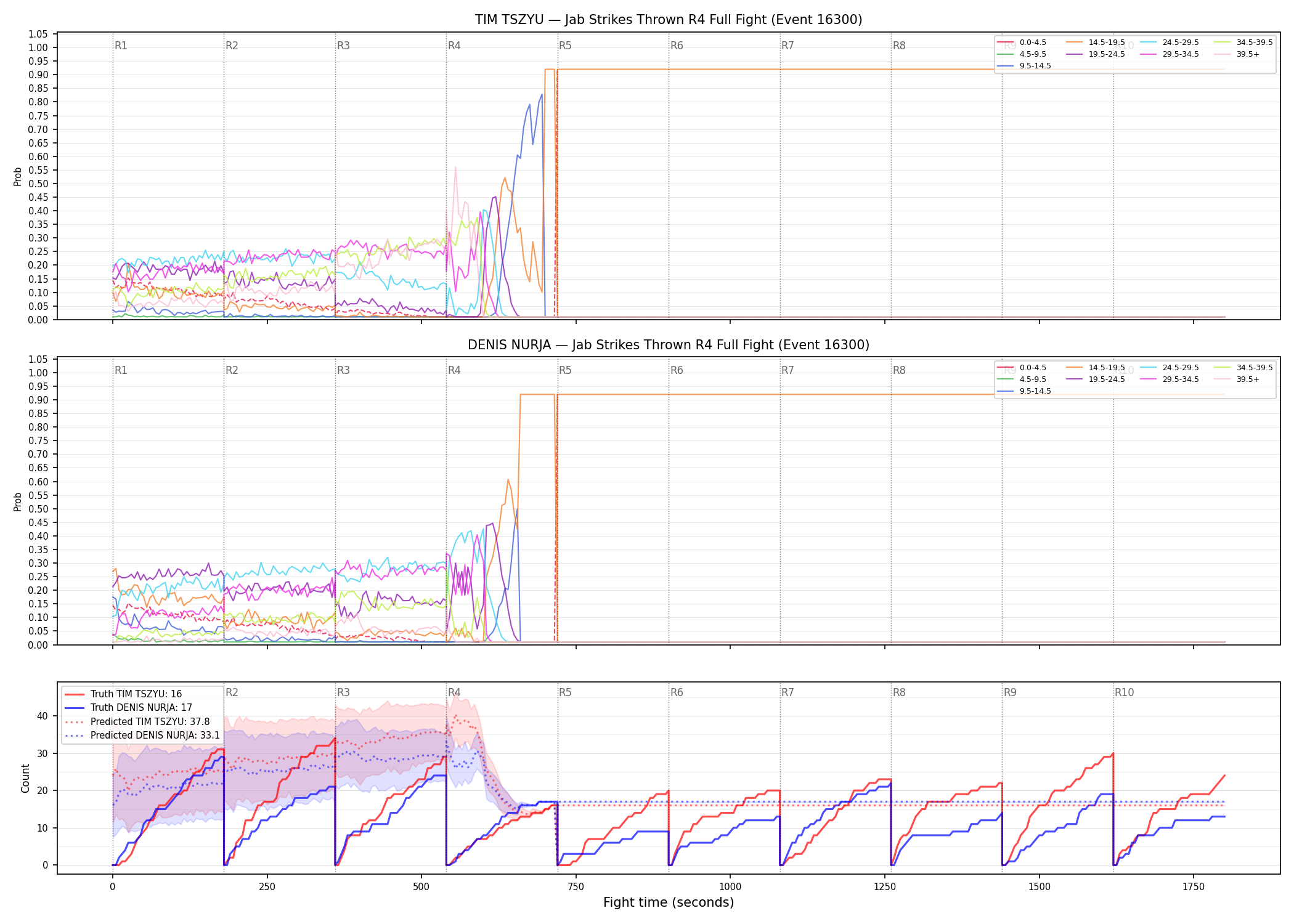Click the 0.0-4.5 legend entry in the DENIS NURJA chart
1294x924 pixels.
click(x=1022, y=368)
